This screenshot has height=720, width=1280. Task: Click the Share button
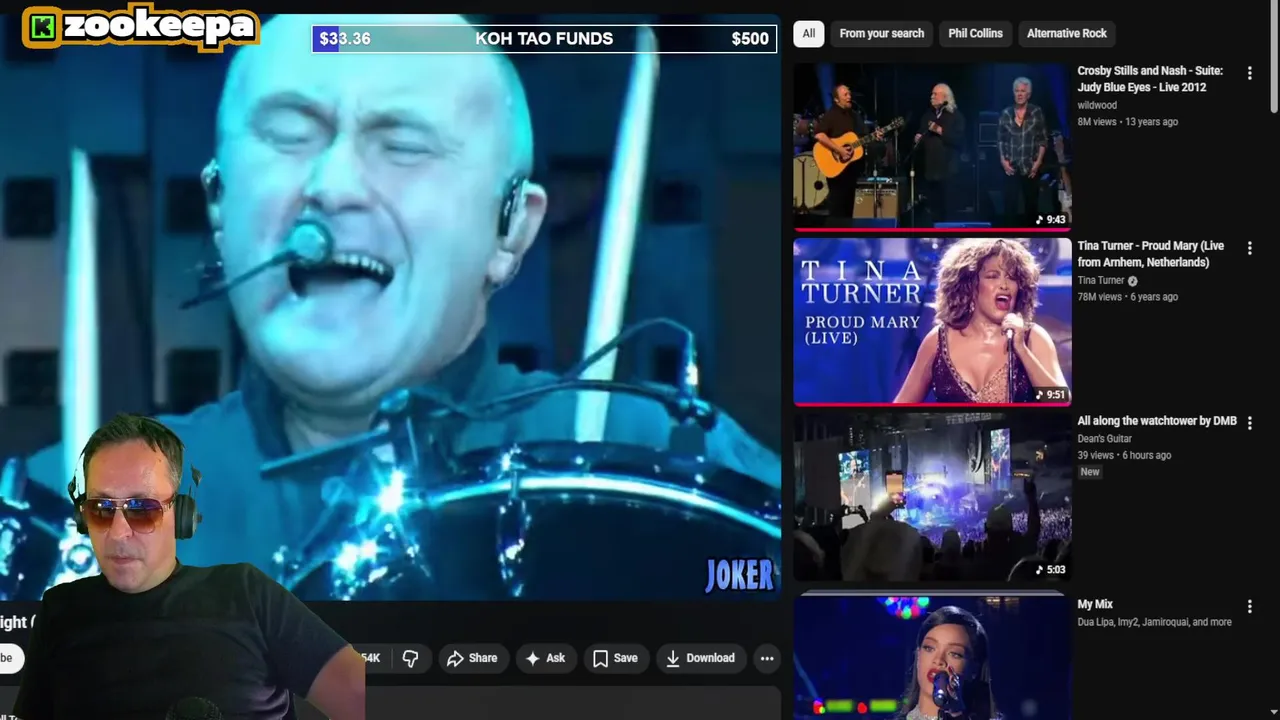[x=472, y=658]
